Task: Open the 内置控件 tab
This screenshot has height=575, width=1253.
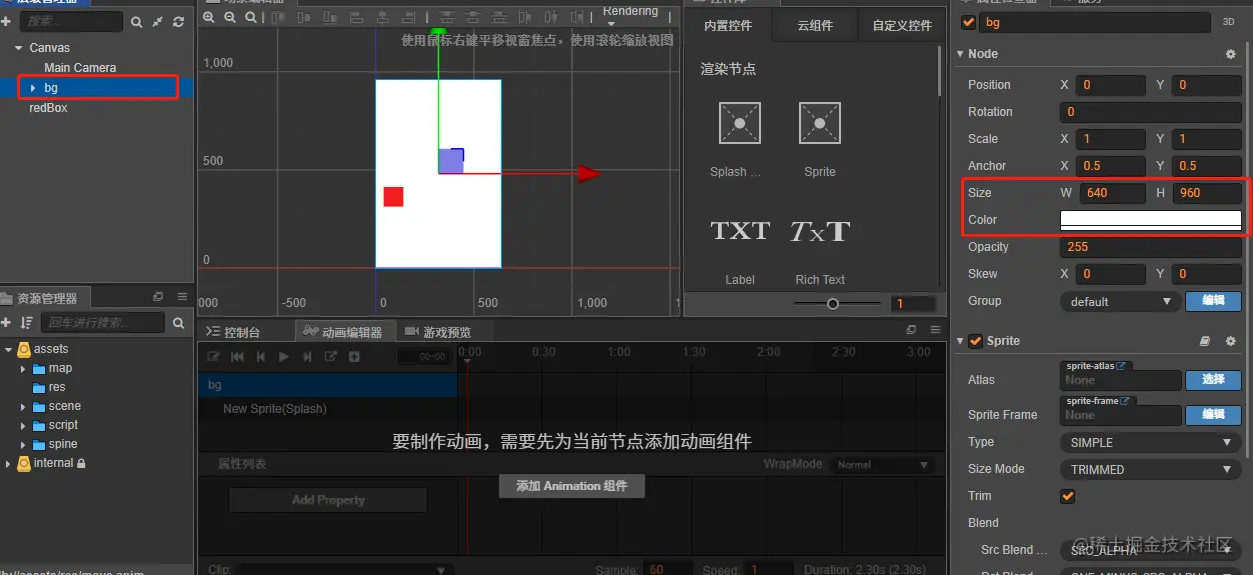Action: pos(728,26)
